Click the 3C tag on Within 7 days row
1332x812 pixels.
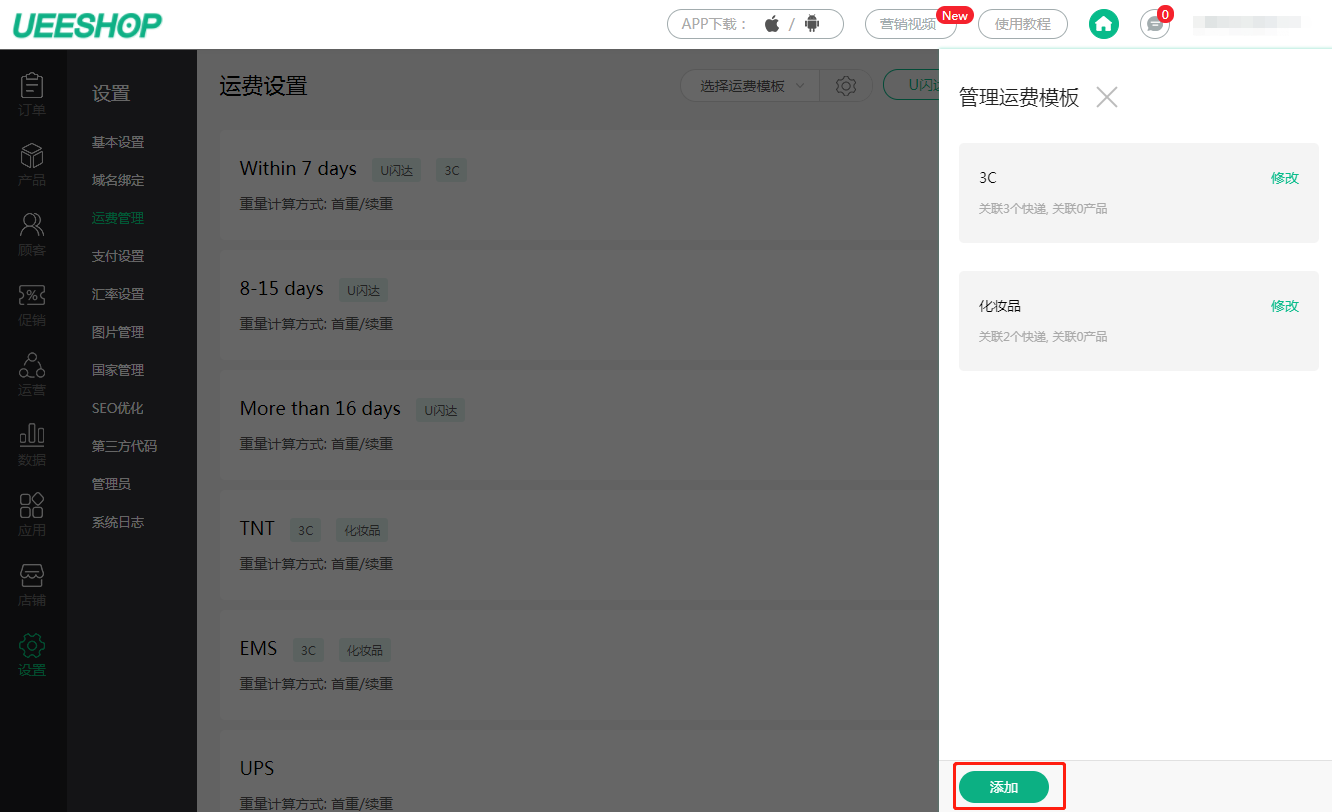click(452, 170)
